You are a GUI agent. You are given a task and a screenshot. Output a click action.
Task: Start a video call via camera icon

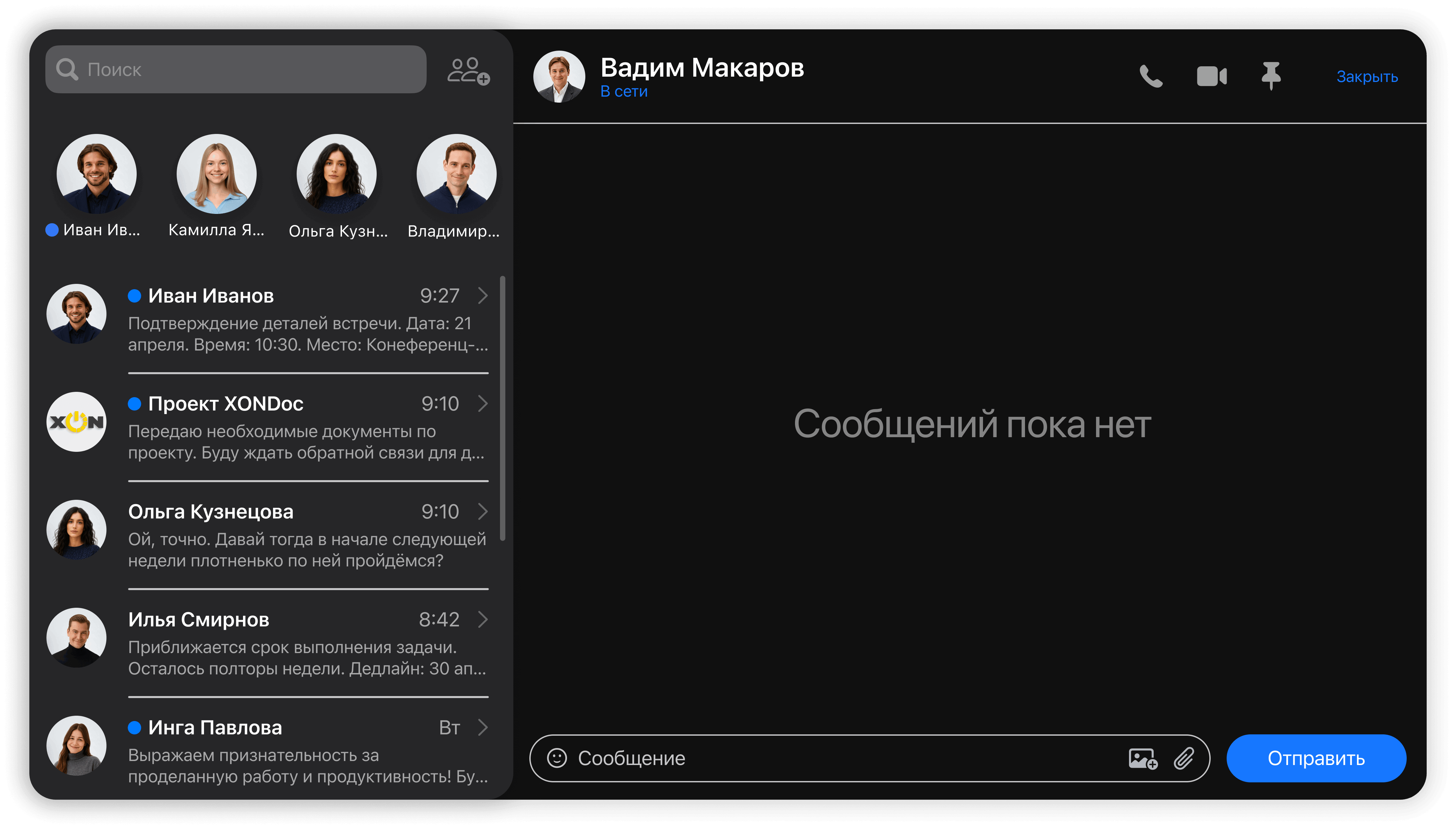coord(1212,76)
